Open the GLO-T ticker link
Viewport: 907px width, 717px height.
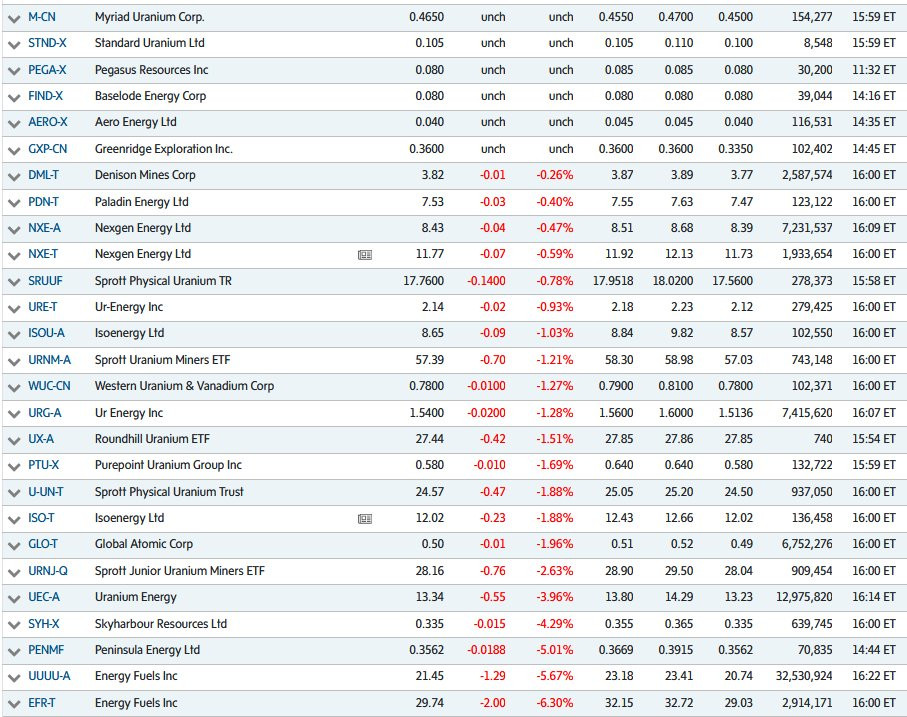tap(43, 544)
